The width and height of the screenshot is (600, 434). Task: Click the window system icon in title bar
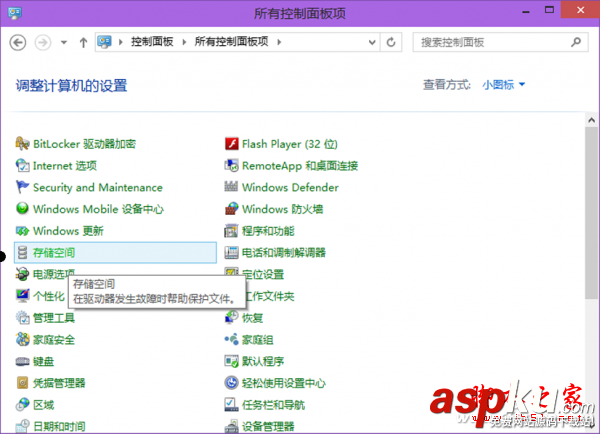coord(15,13)
